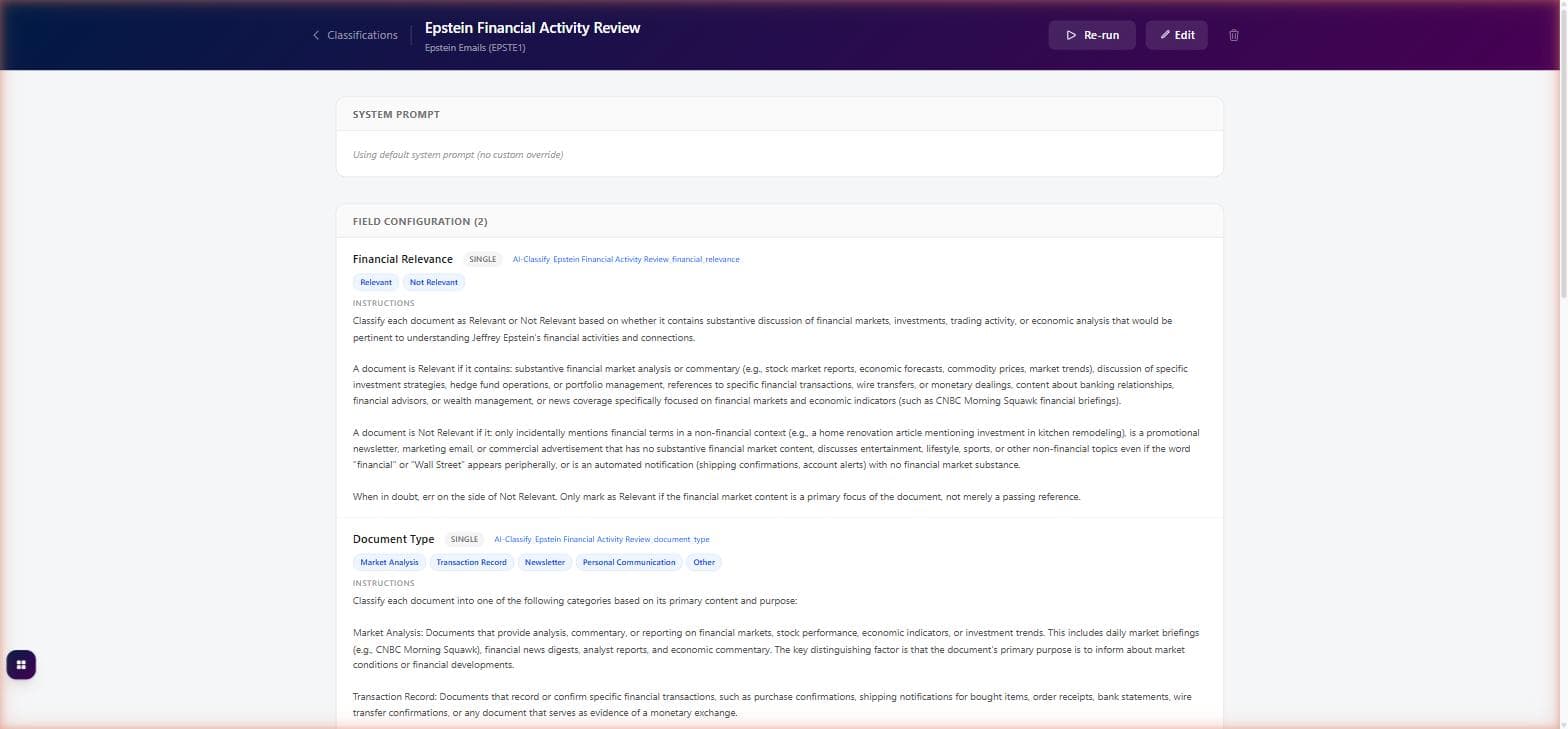Click the back chevron beside Classifications

(x=316, y=35)
